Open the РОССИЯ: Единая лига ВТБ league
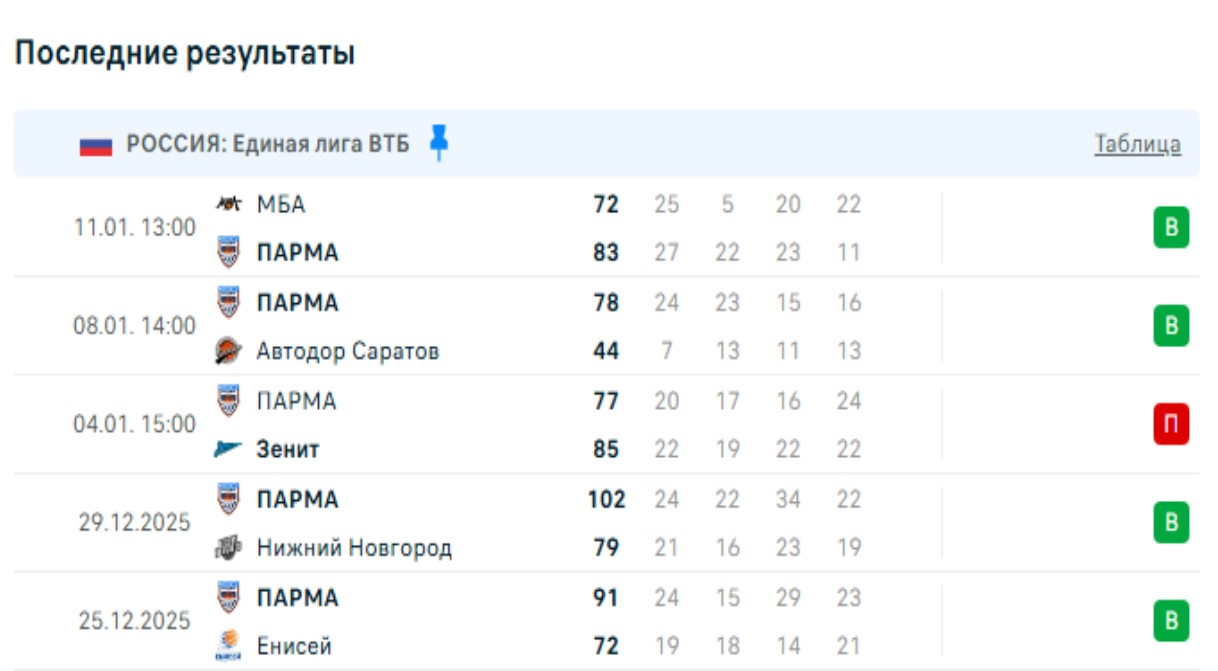This screenshot has width=1218, height=671. click(x=267, y=144)
